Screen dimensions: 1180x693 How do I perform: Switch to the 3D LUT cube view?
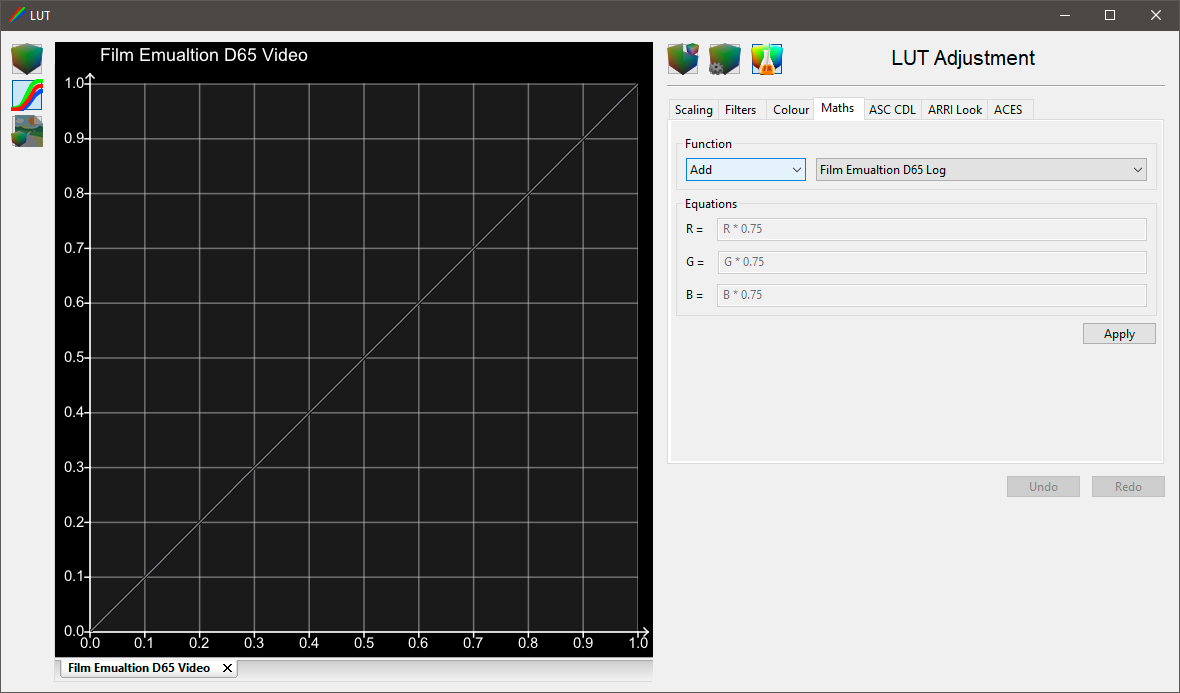(x=27, y=59)
